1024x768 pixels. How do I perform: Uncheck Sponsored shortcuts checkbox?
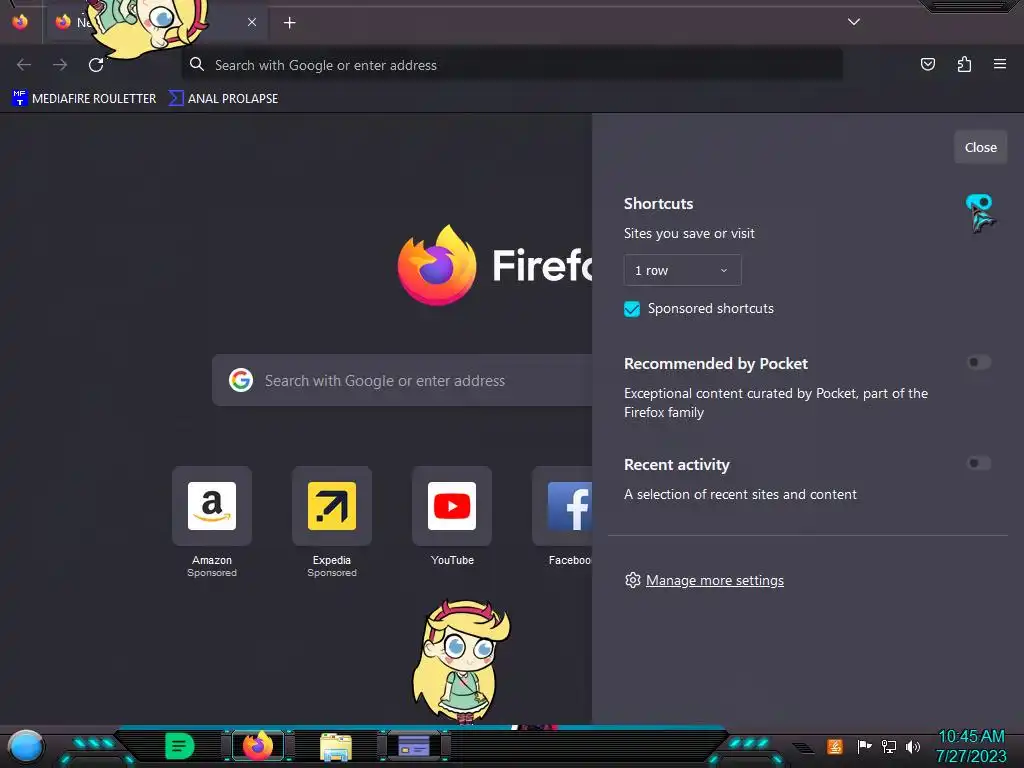(632, 309)
